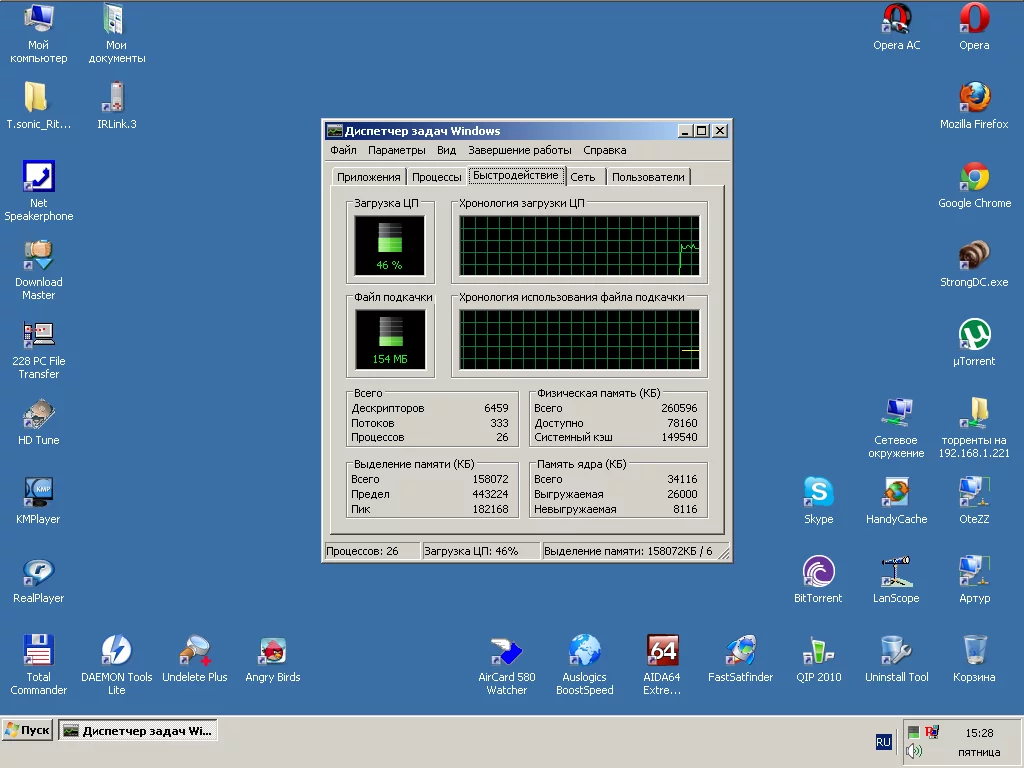This screenshot has width=1024, height=768.
Task: Click the HD Tune desktop shortcut
Action: click(38, 414)
